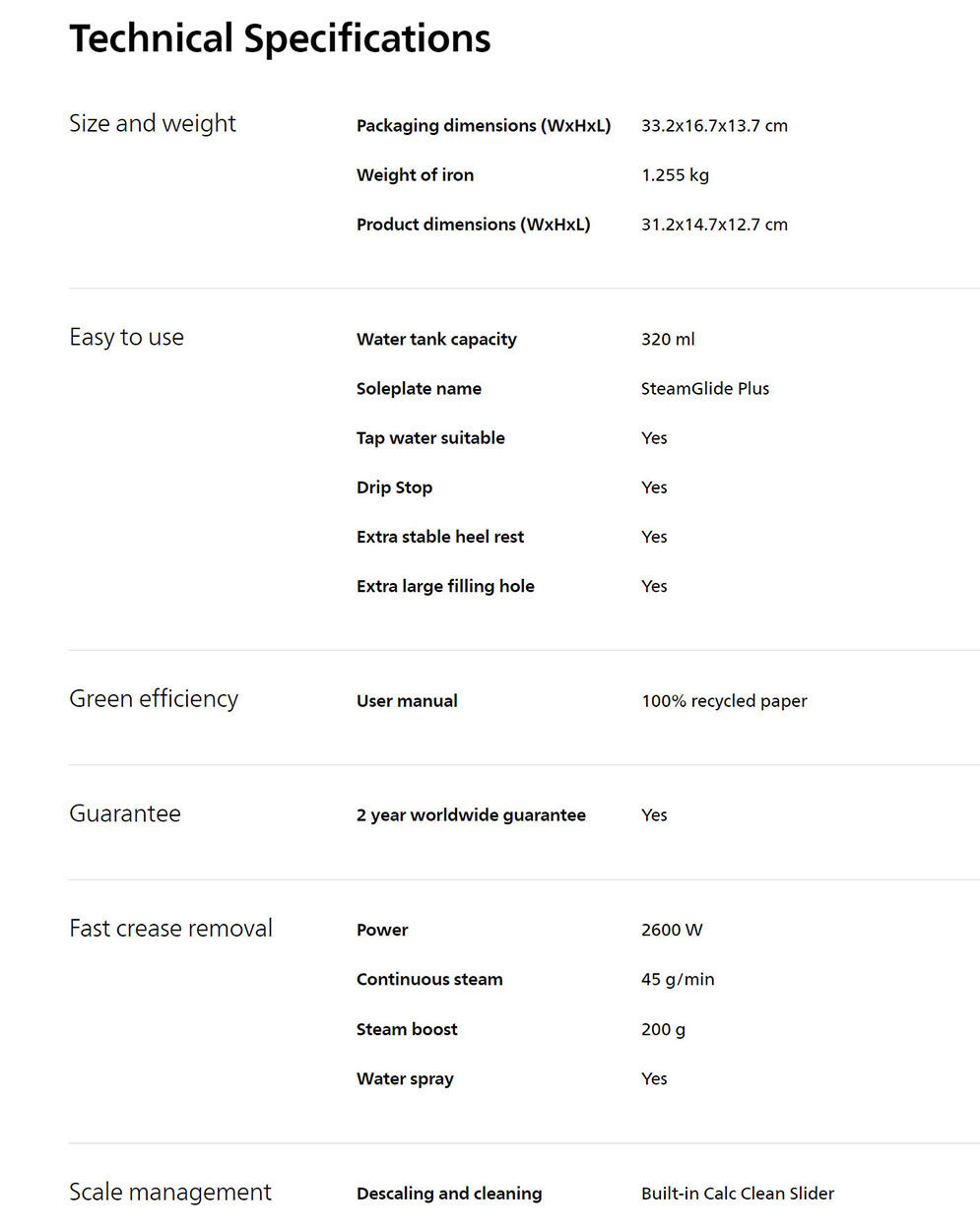Image resolution: width=980 pixels, height=1230 pixels.
Task: Click the Easy to use section heading
Action: 126,338
